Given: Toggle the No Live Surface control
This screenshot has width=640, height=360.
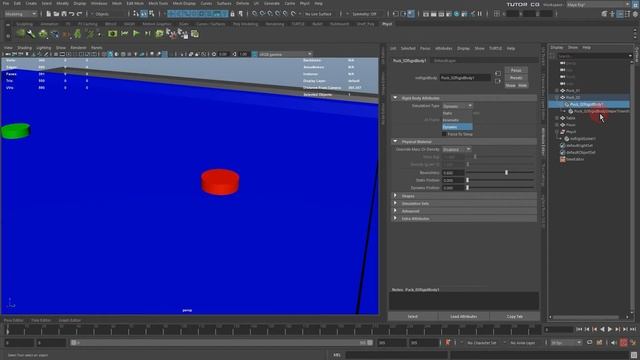Looking at the screenshot, I should pyautogui.click(x=318, y=14).
